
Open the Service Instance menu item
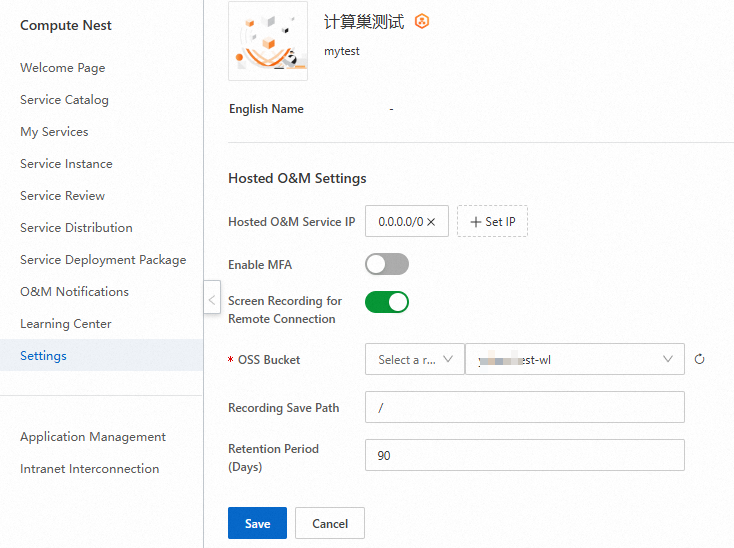point(66,164)
